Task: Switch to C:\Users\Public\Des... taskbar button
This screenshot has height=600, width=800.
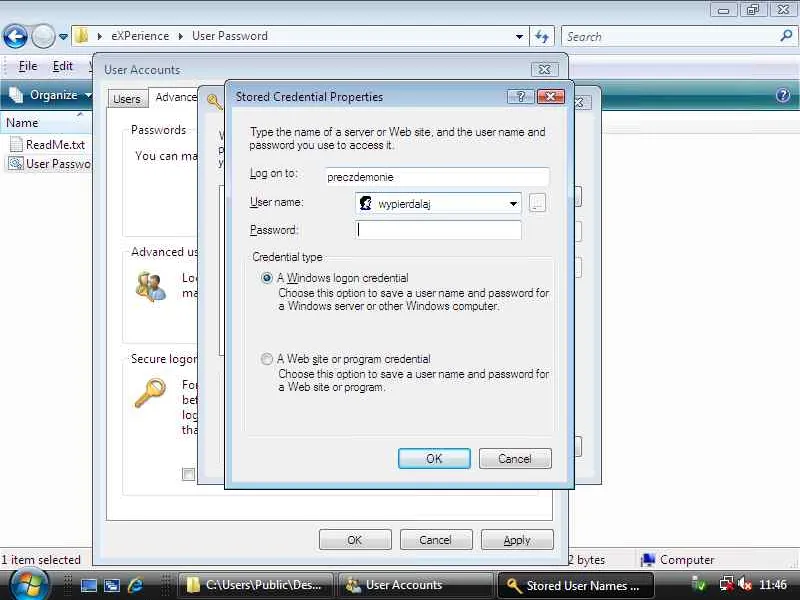Action: [x=257, y=585]
